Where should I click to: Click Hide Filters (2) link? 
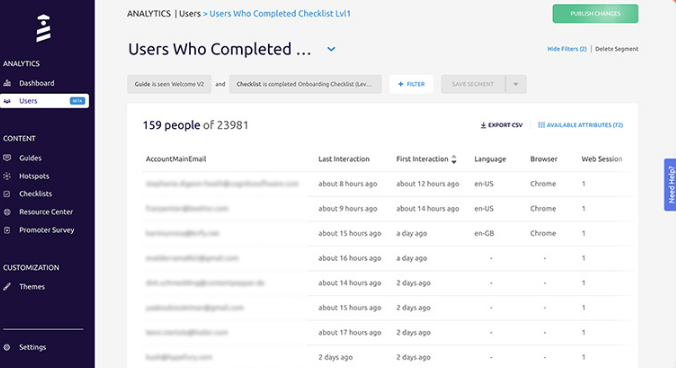click(x=566, y=49)
